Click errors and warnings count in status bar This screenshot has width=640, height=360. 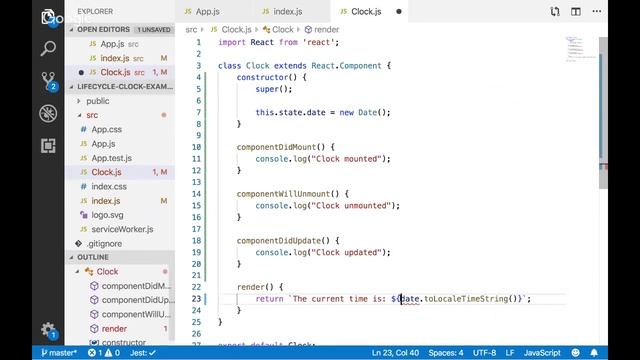tap(104, 353)
